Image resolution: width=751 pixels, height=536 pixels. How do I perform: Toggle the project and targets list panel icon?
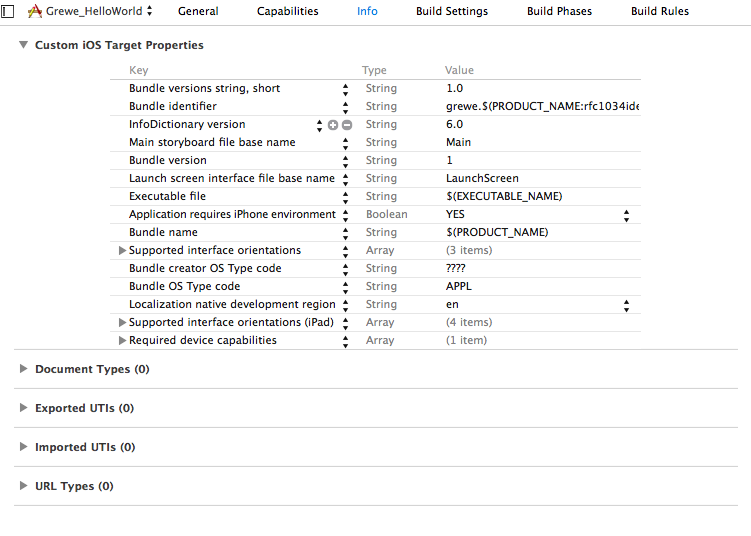8,11
